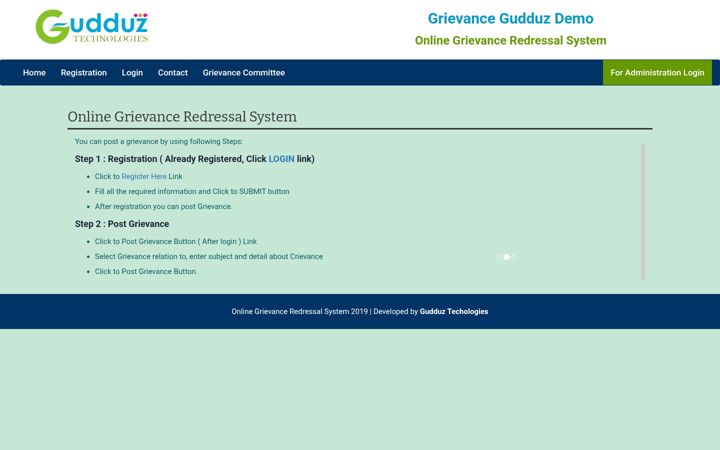Click the footer text 'Online Grievance Redressal System 2019'

[x=299, y=311]
